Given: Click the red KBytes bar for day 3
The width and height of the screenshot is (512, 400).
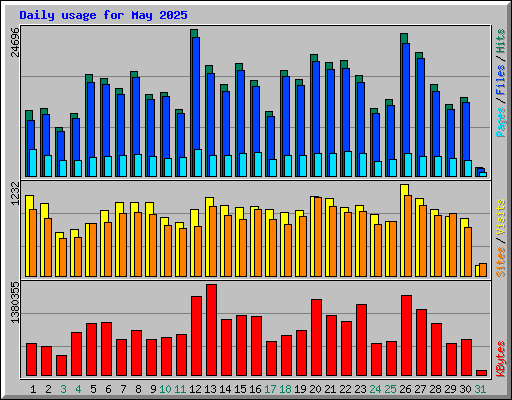Looking at the screenshot, I should pos(61,366).
